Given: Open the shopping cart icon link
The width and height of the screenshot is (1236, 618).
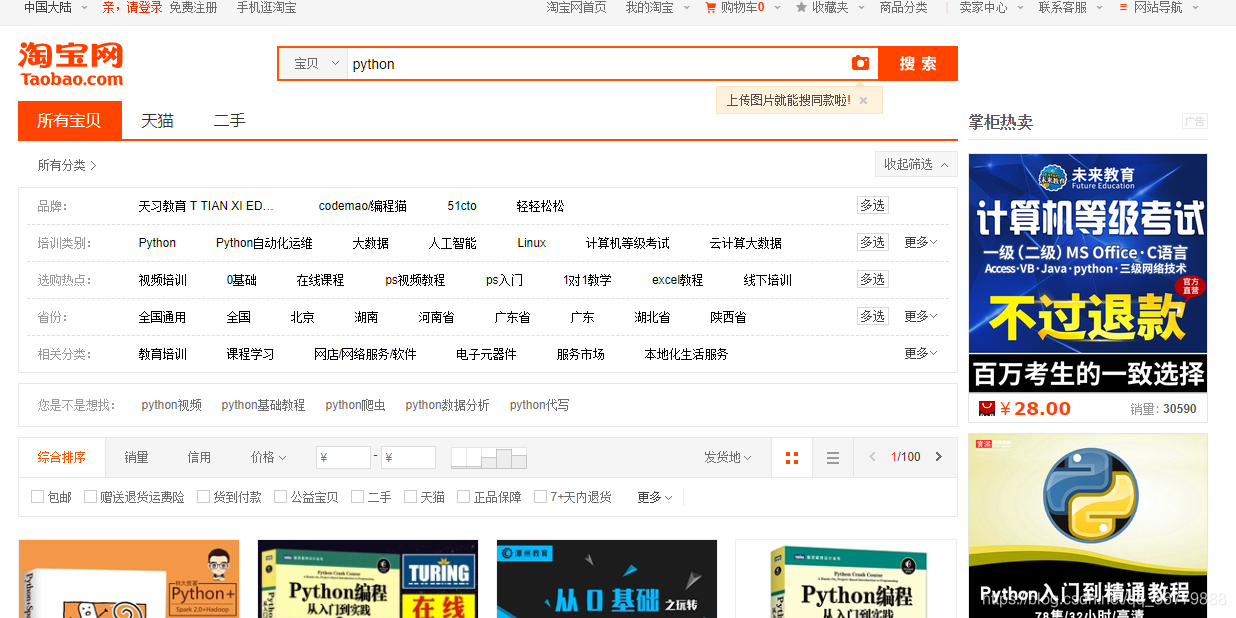Looking at the screenshot, I should [x=711, y=7].
